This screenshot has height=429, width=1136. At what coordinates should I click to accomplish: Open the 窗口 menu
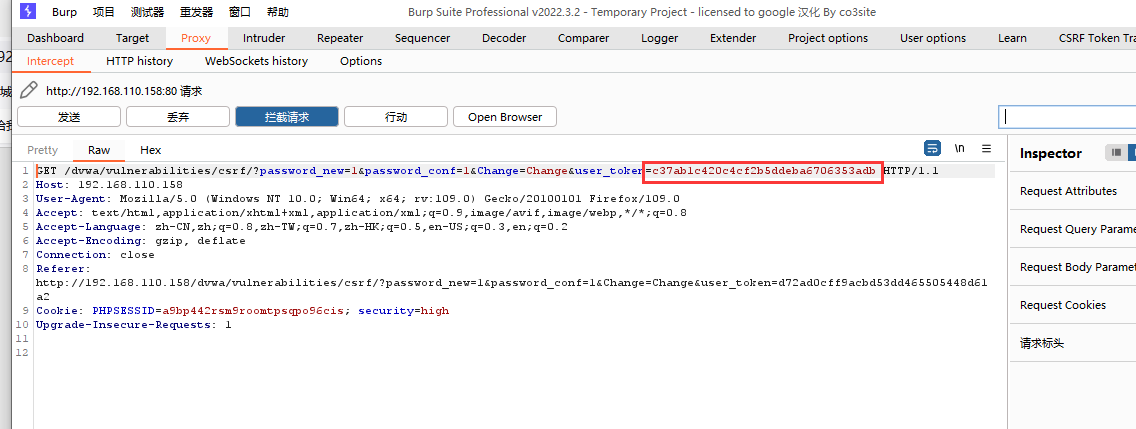(240, 12)
